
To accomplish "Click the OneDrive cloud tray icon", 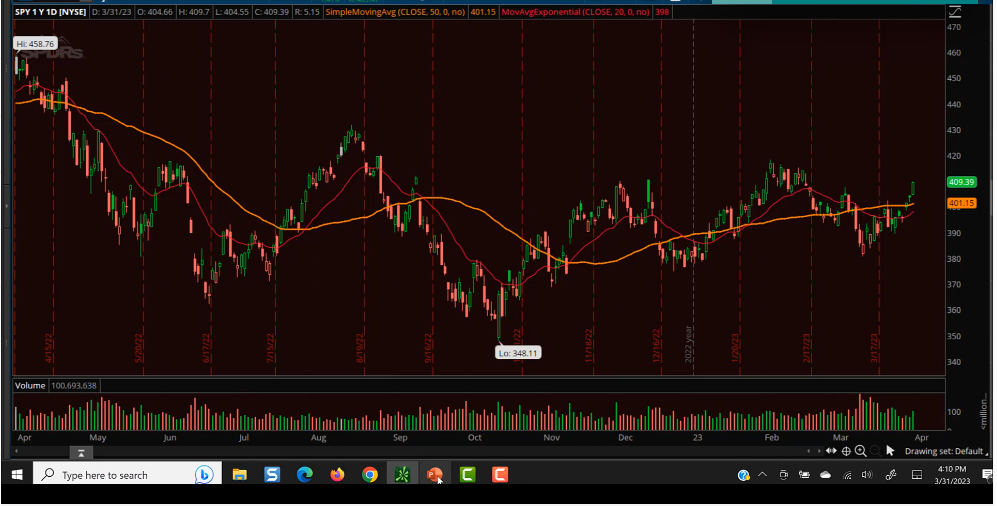I will click(826, 475).
